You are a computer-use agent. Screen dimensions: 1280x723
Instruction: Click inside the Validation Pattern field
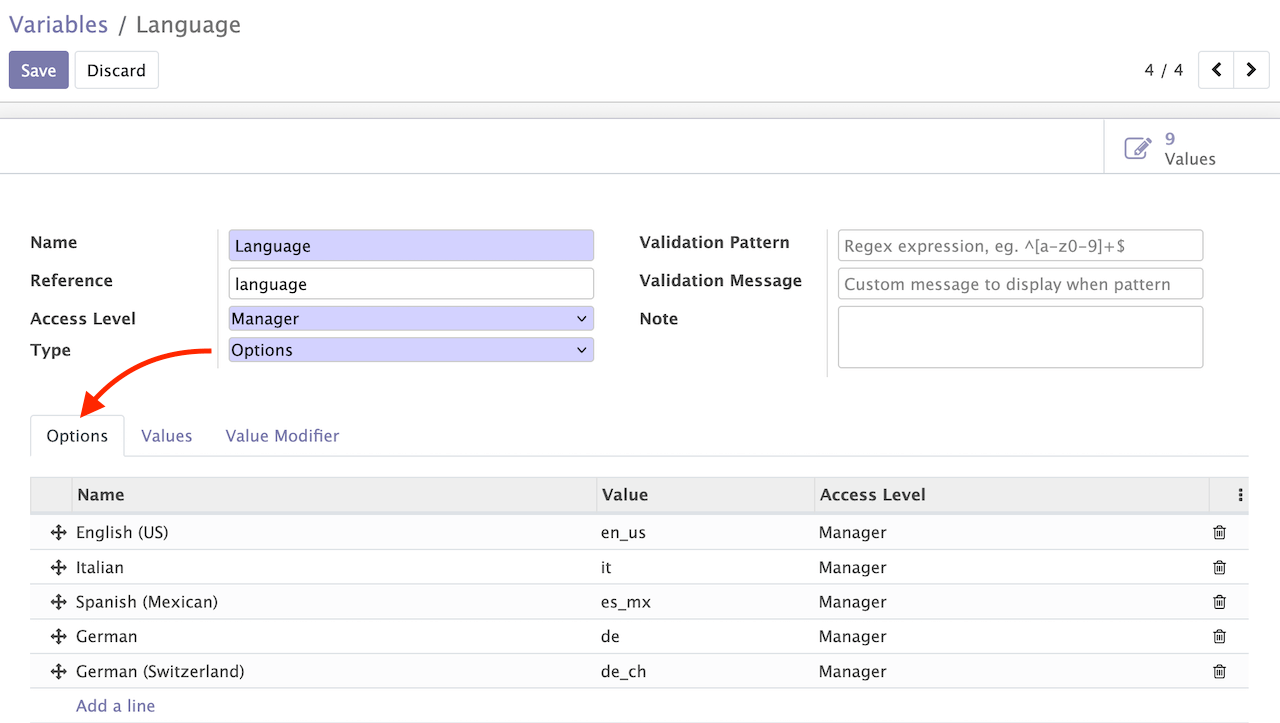pyautogui.click(x=1020, y=245)
